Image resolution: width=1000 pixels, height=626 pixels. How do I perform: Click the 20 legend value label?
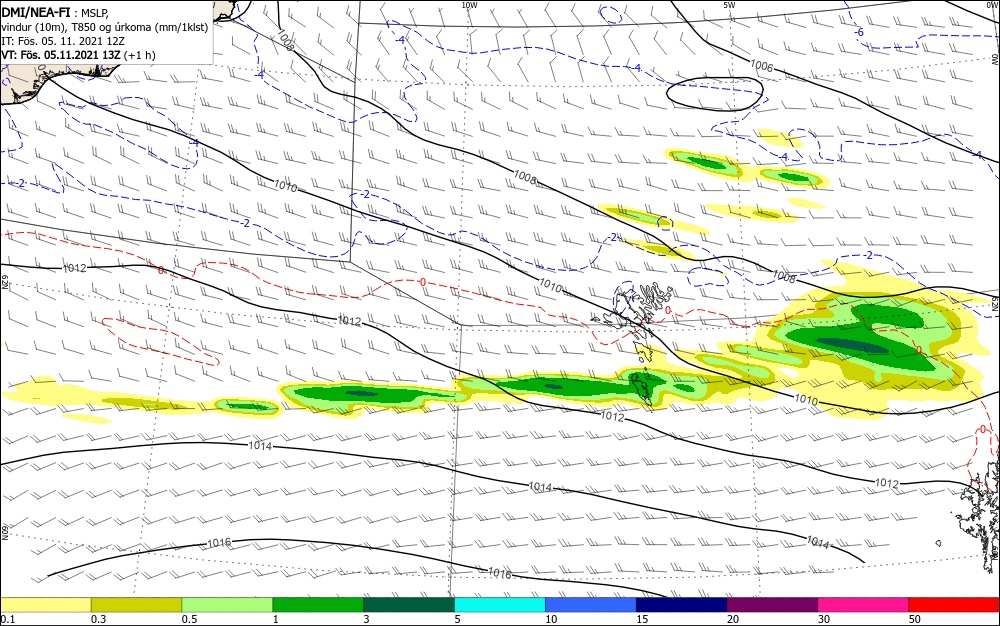coord(733,619)
